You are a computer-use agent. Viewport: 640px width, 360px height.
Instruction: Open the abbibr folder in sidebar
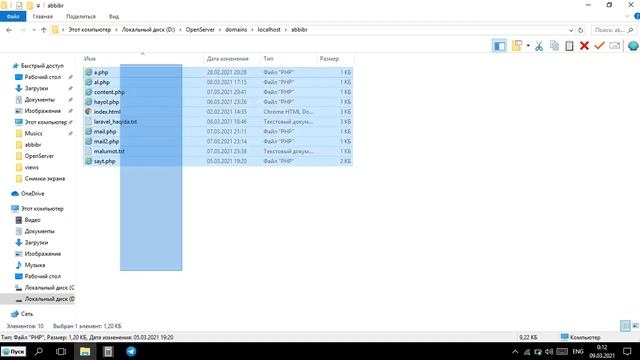33,144
